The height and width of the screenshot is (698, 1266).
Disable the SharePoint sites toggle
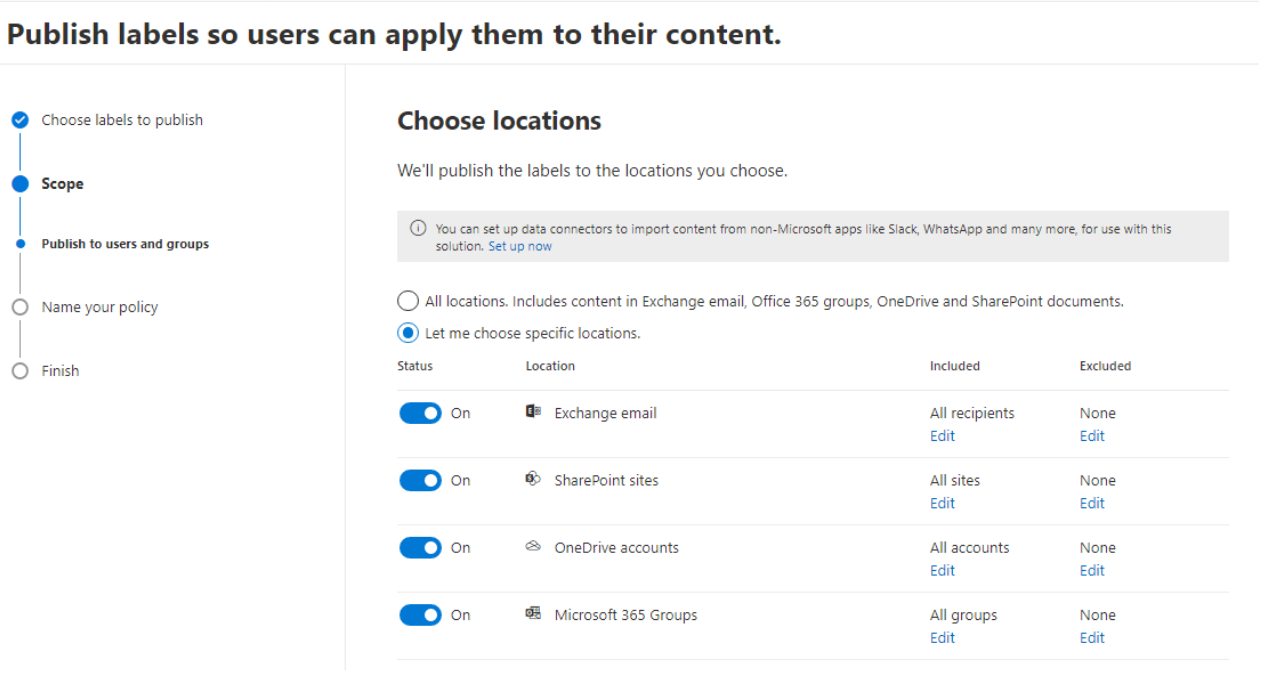tap(420, 481)
